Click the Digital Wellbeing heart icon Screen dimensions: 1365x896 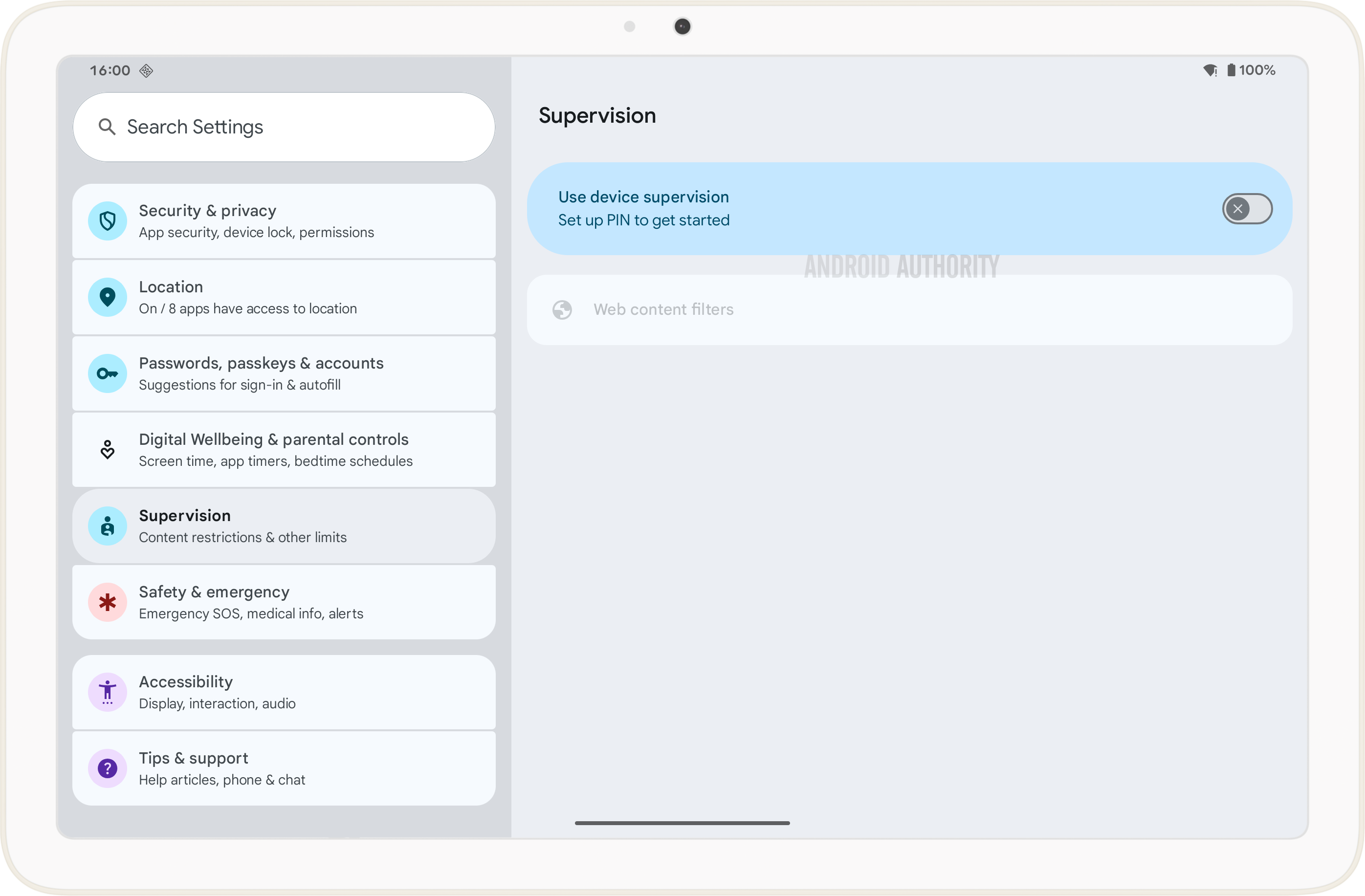(107, 449)
